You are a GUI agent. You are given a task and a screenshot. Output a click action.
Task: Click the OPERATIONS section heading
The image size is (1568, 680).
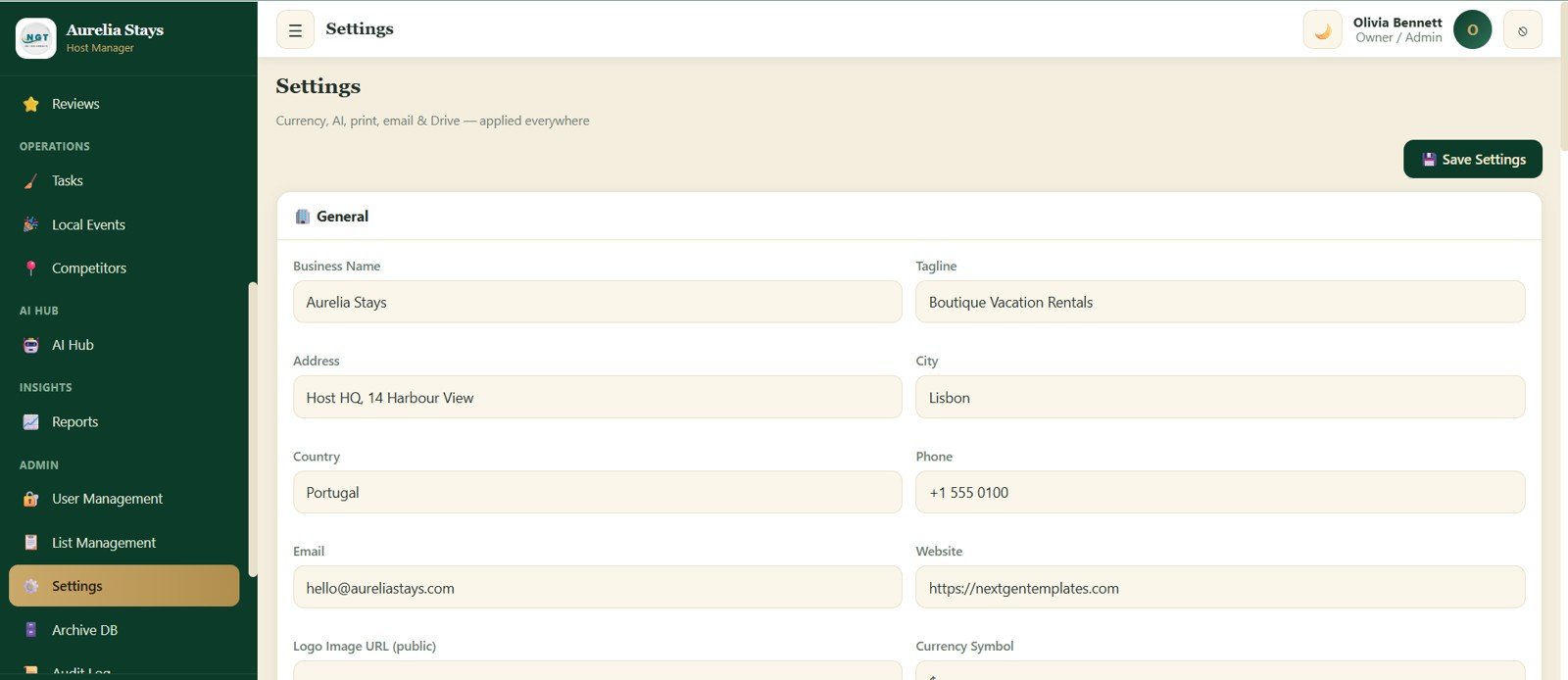click(x=55, y=146)
